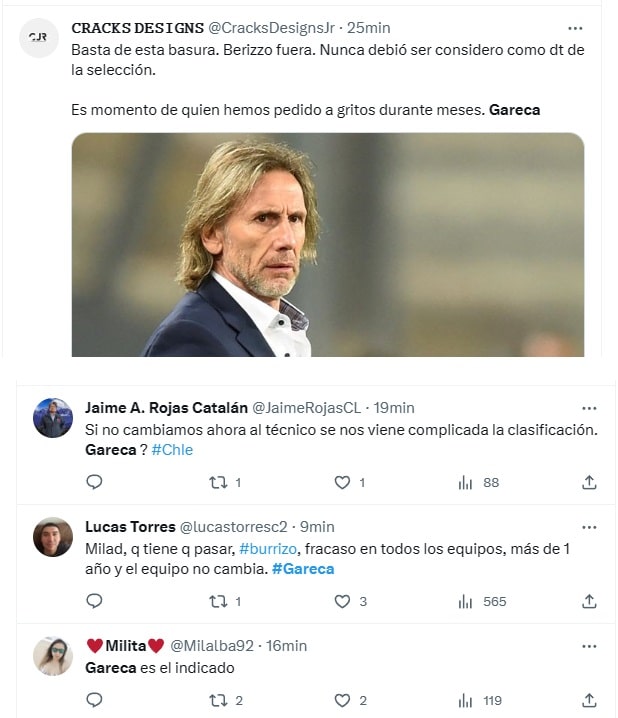This screenshot has width=618, height=718.
Task: Like Jaime A. Rojas Catalán's tweet
Action: 342,482
